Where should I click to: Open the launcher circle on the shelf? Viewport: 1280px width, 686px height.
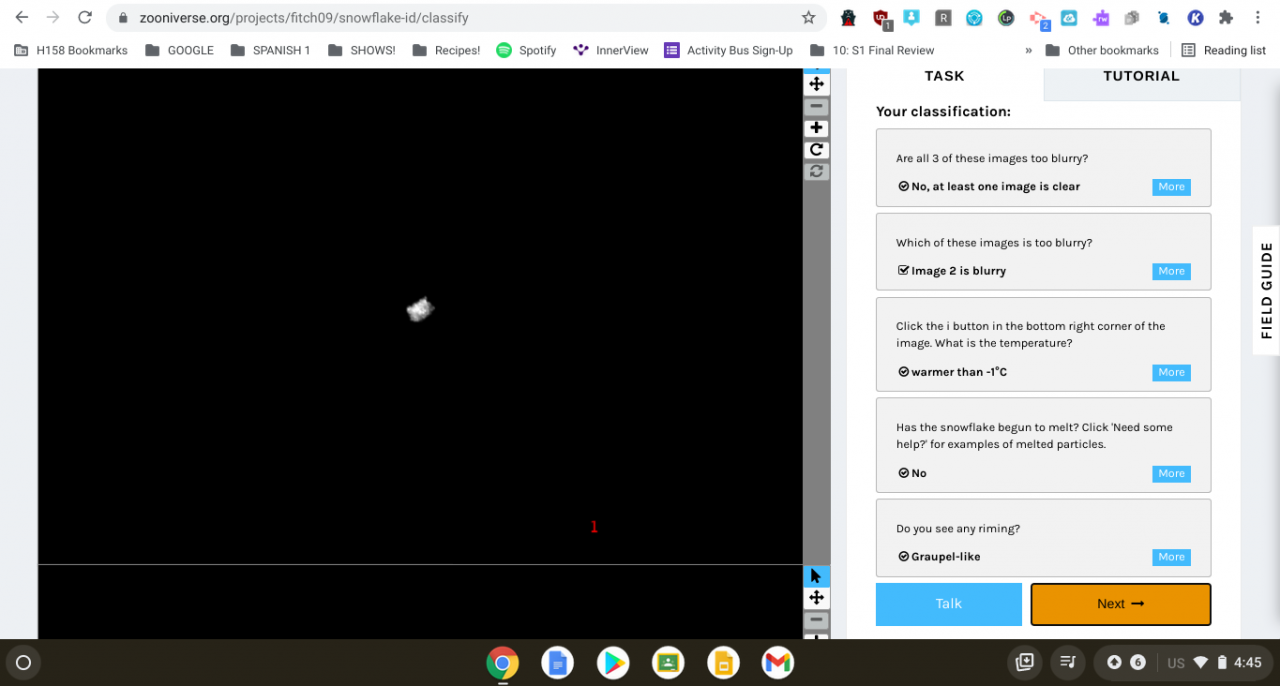coord(23,662)
